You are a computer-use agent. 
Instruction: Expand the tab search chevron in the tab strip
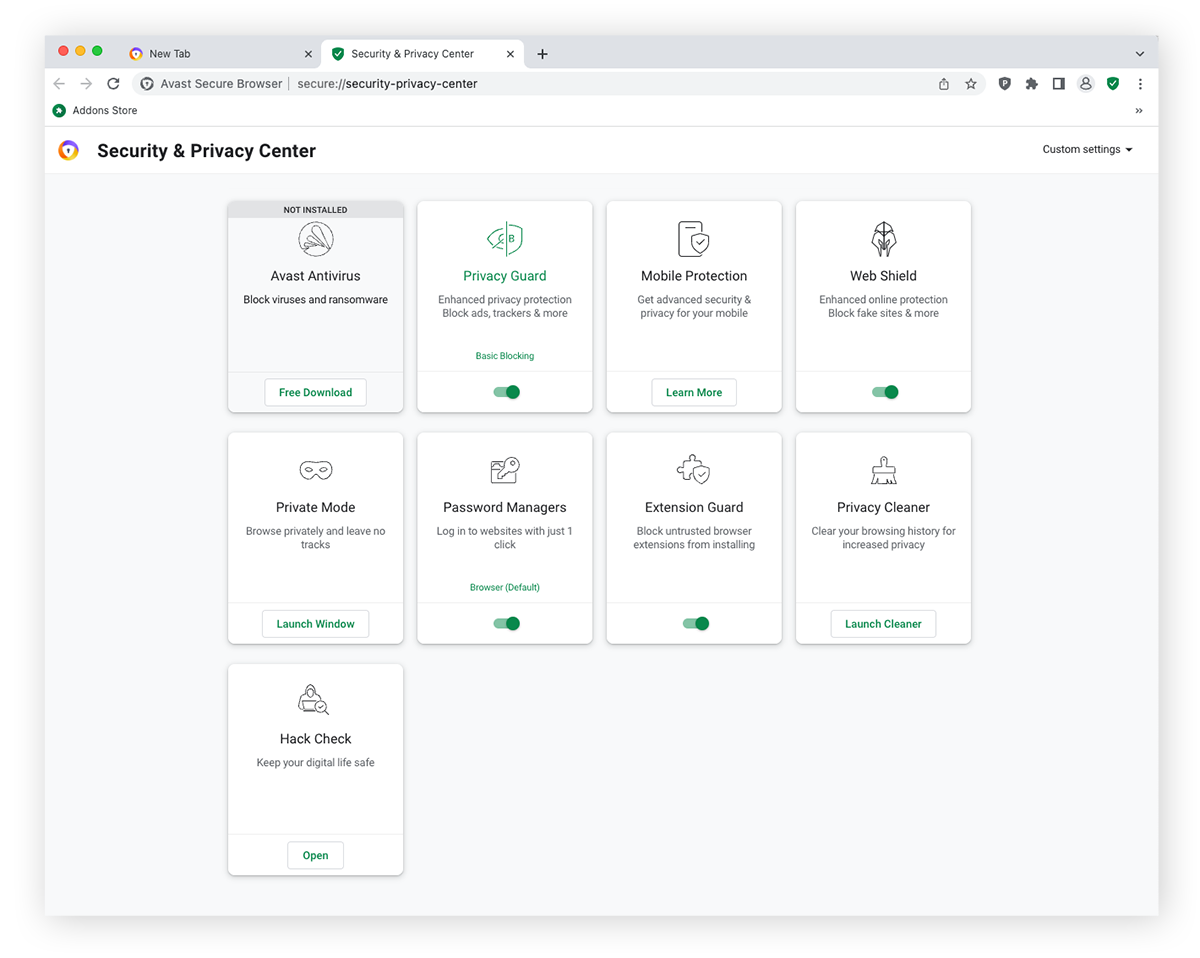[x=1140, y=54]
